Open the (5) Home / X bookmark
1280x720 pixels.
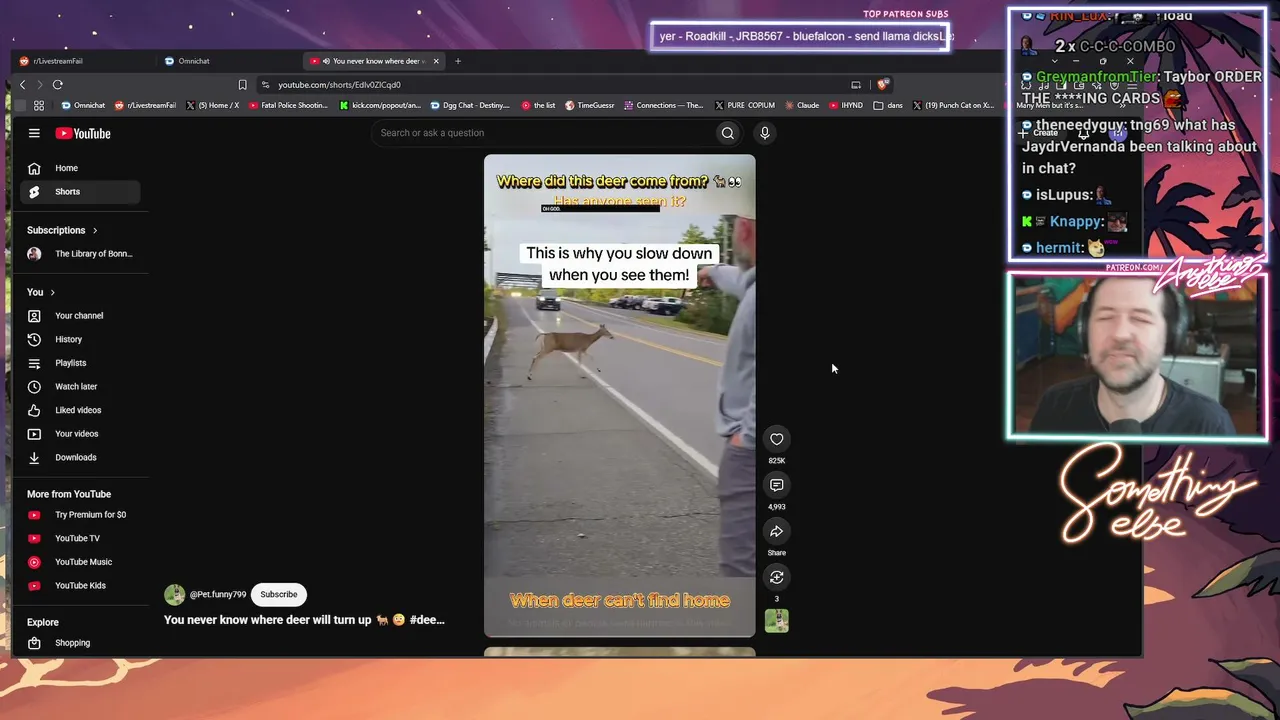[x=213, y=105]
